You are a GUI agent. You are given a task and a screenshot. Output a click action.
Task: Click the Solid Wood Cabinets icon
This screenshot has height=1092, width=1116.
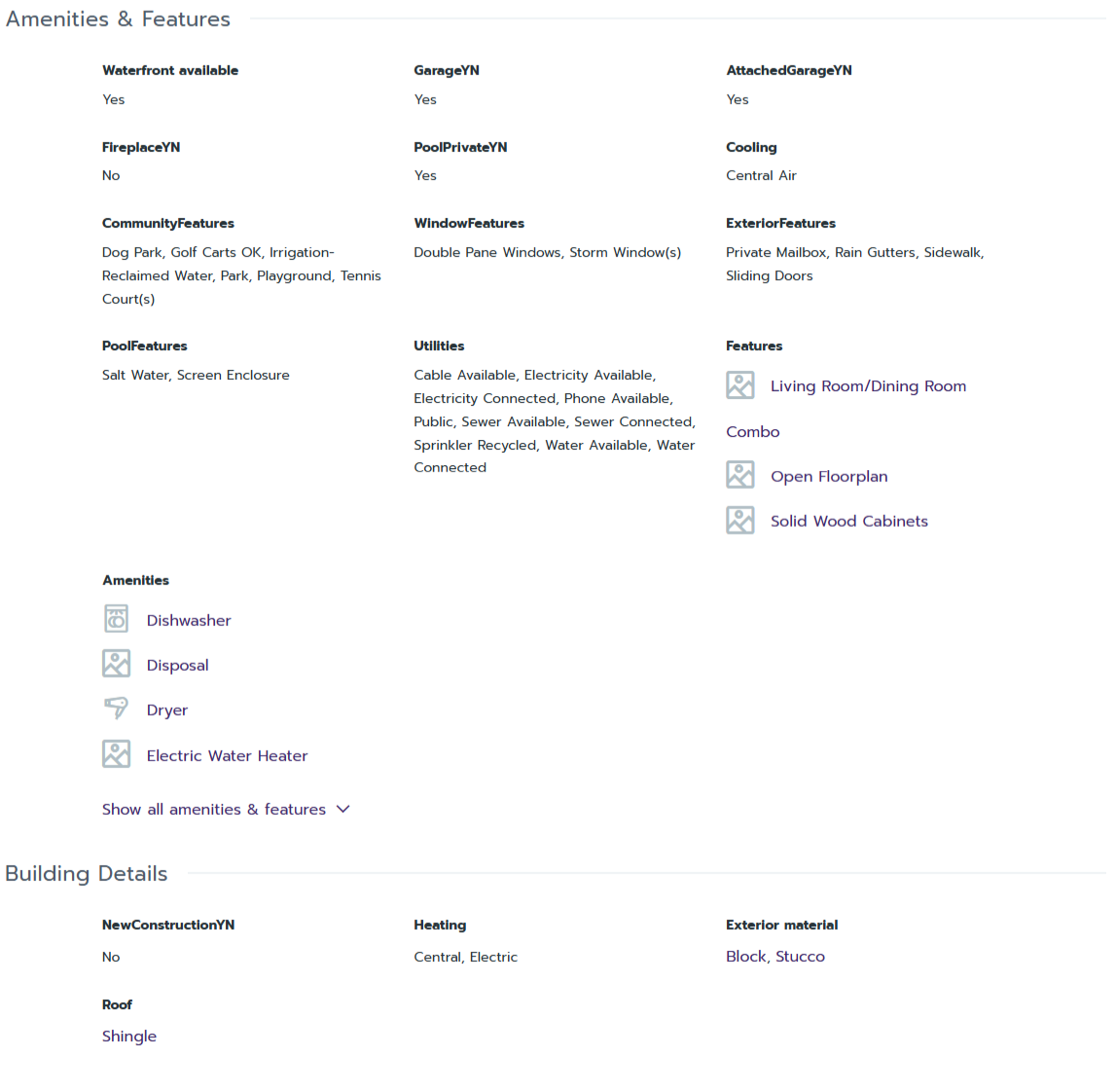point(739,521)
